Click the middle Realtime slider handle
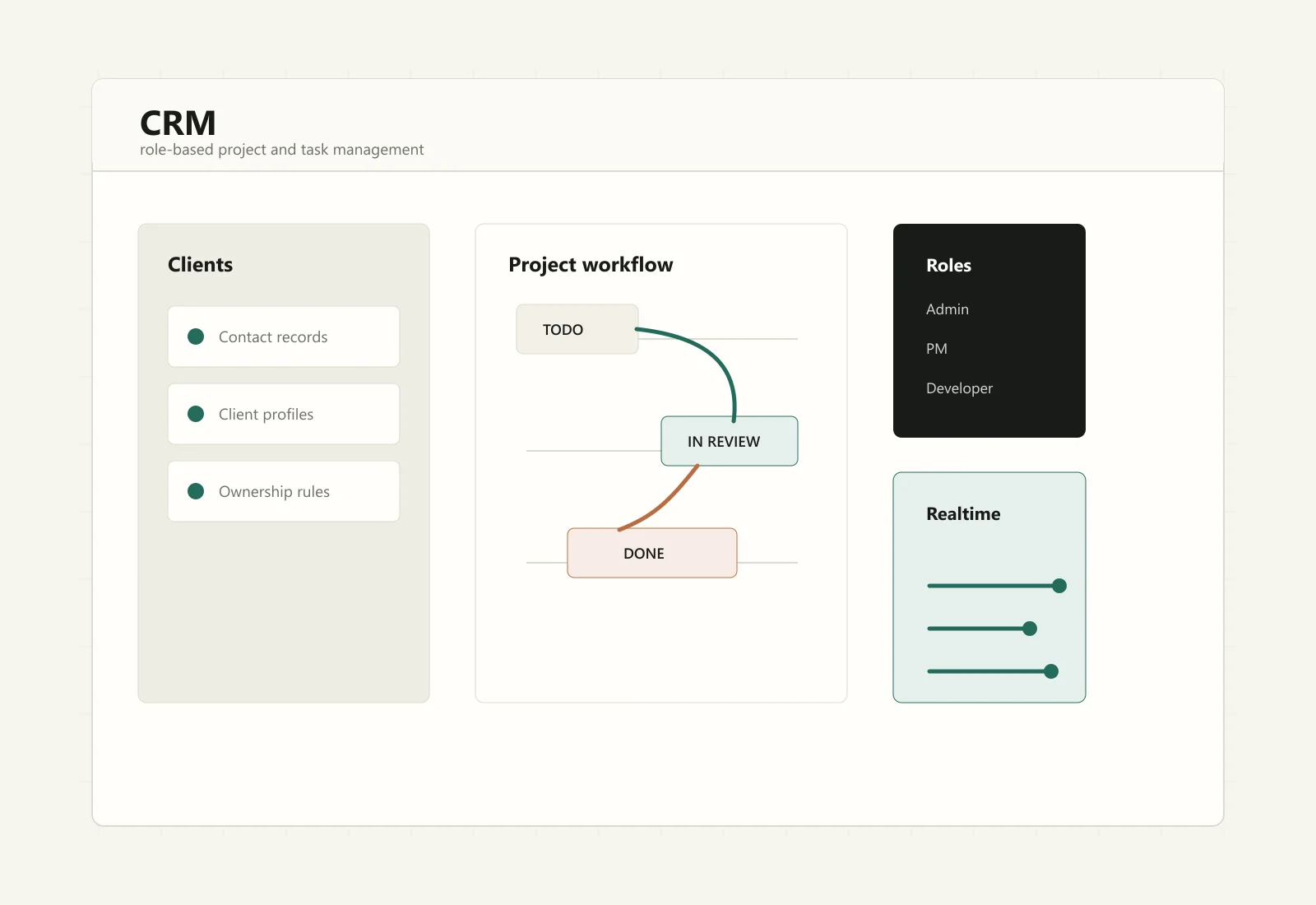1316x905 pixels. 1030,629
